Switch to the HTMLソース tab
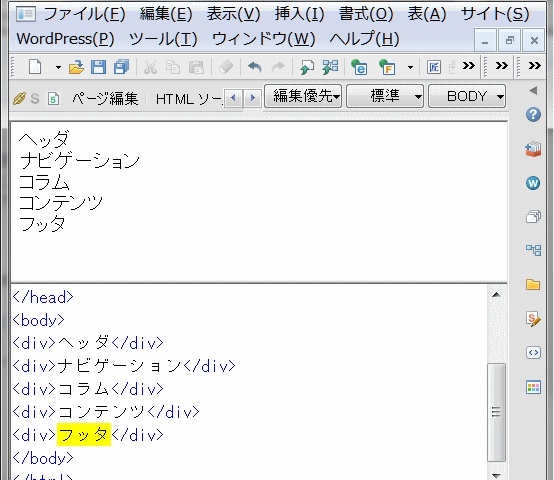The width and height of the screenshot is (554, 480). click(189, 99)
